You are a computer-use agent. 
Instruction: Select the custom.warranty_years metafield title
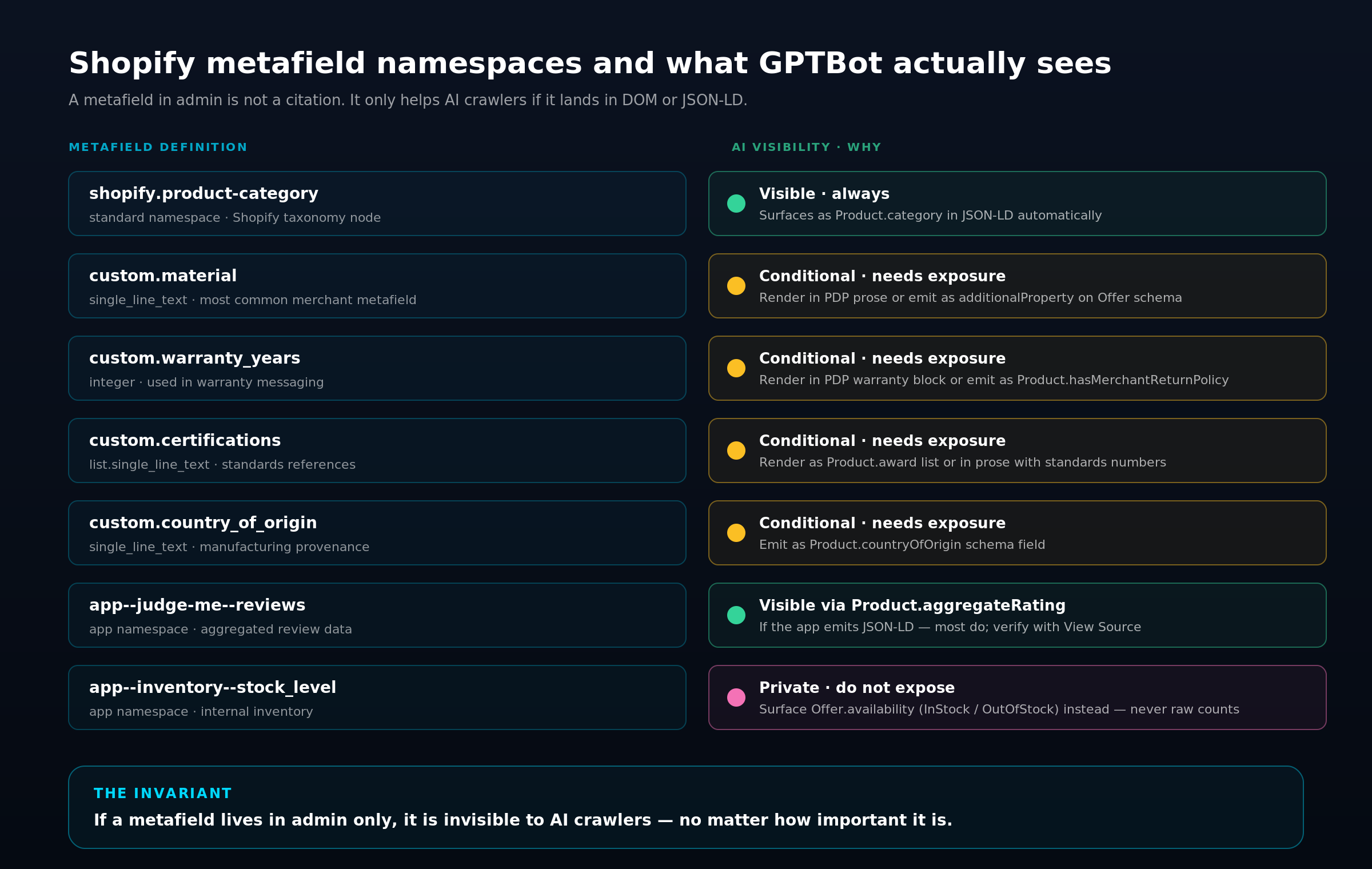click(x=194, y=358)
